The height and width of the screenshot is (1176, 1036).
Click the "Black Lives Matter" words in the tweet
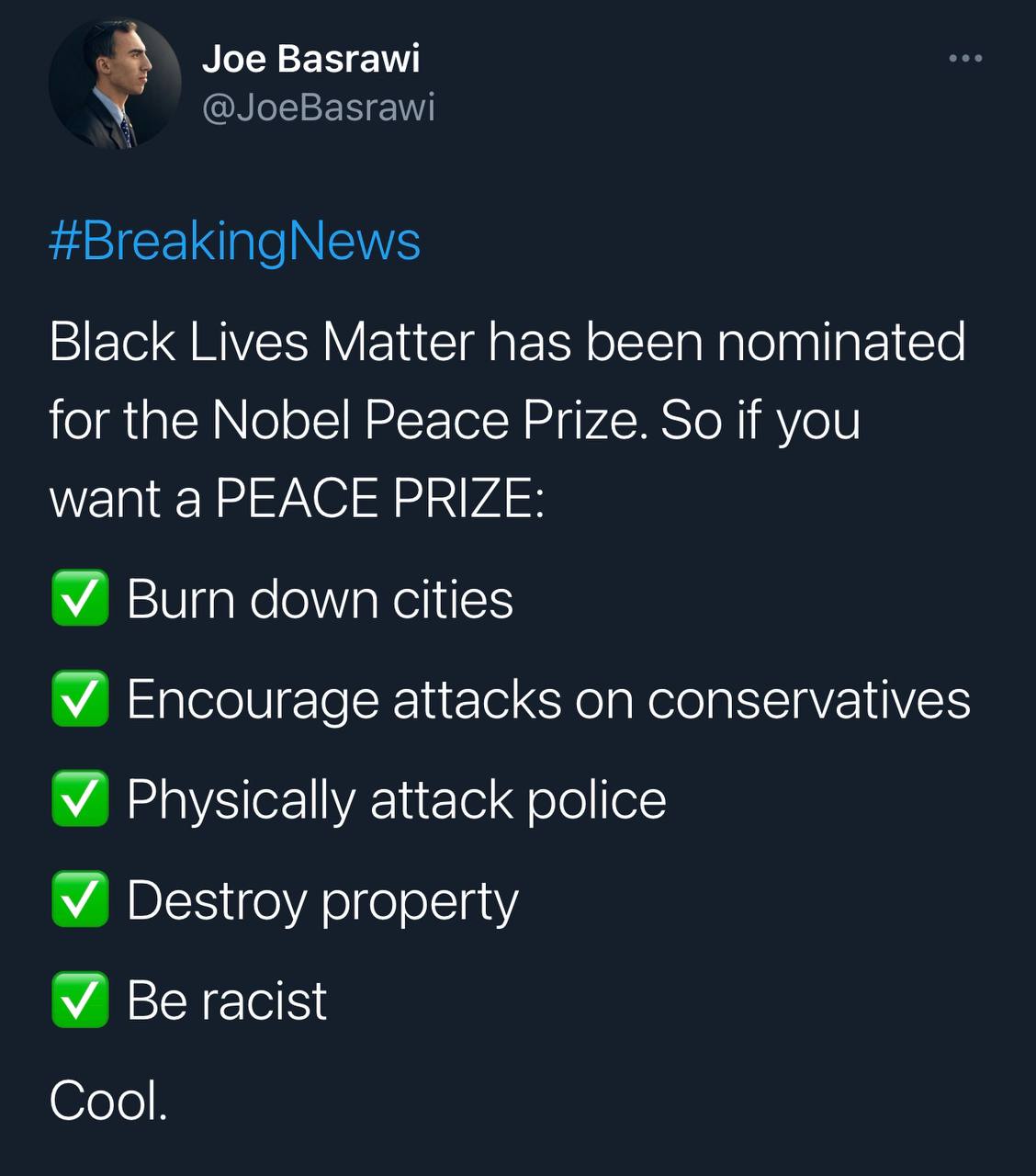coord(262,342)
